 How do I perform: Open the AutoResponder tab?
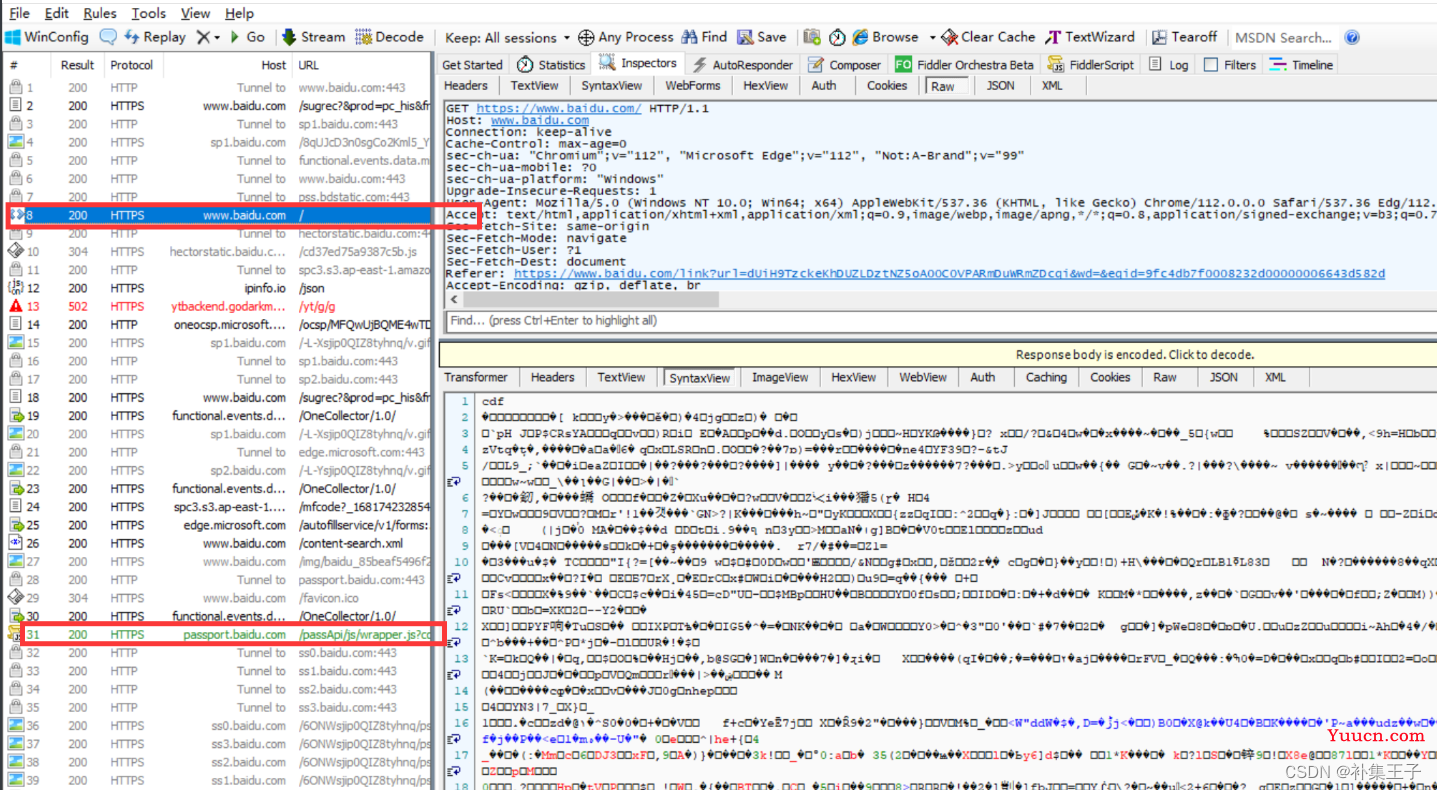click(x=743, y=64)
